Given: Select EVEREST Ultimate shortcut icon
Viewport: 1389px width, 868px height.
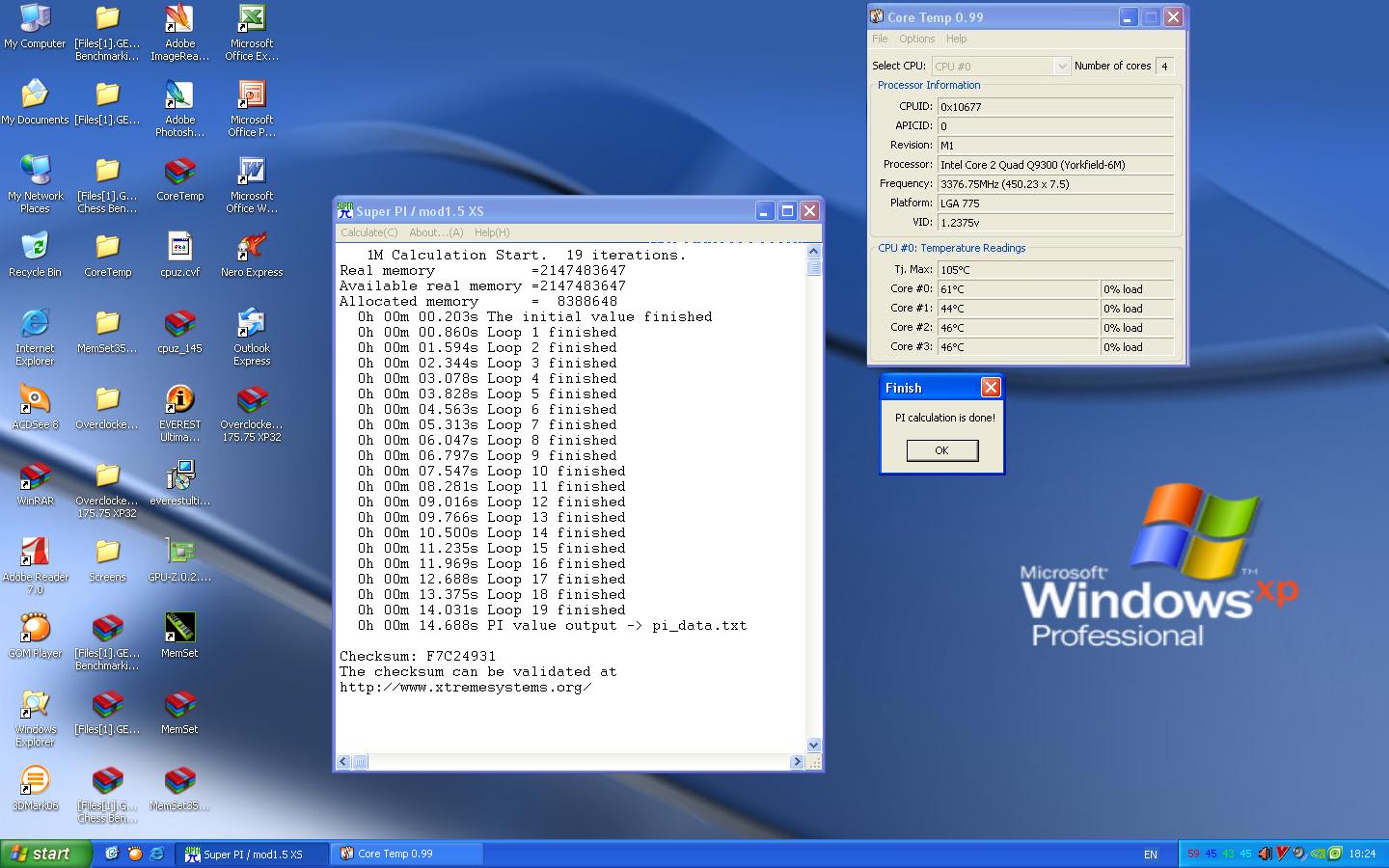Looking at the screenshot, I should tap(179, 412).
